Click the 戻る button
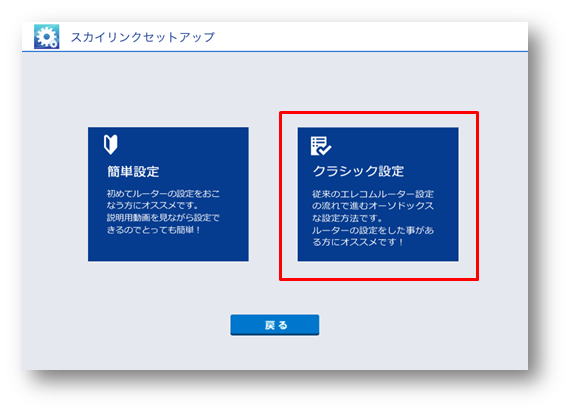 (x=275, y=325)
